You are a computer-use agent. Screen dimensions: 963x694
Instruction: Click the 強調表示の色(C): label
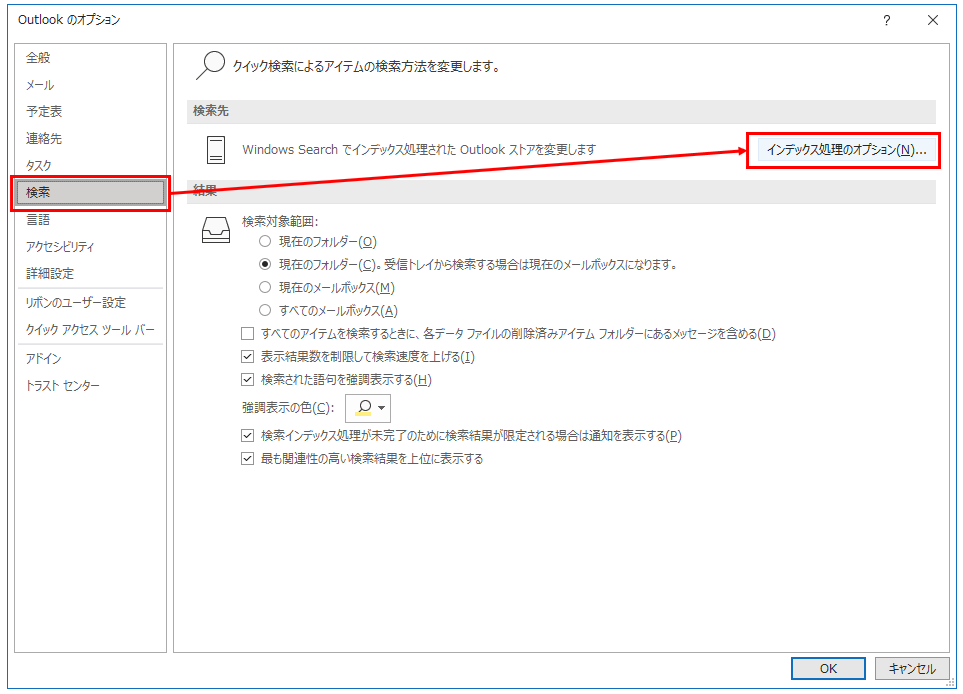(288, 407)
